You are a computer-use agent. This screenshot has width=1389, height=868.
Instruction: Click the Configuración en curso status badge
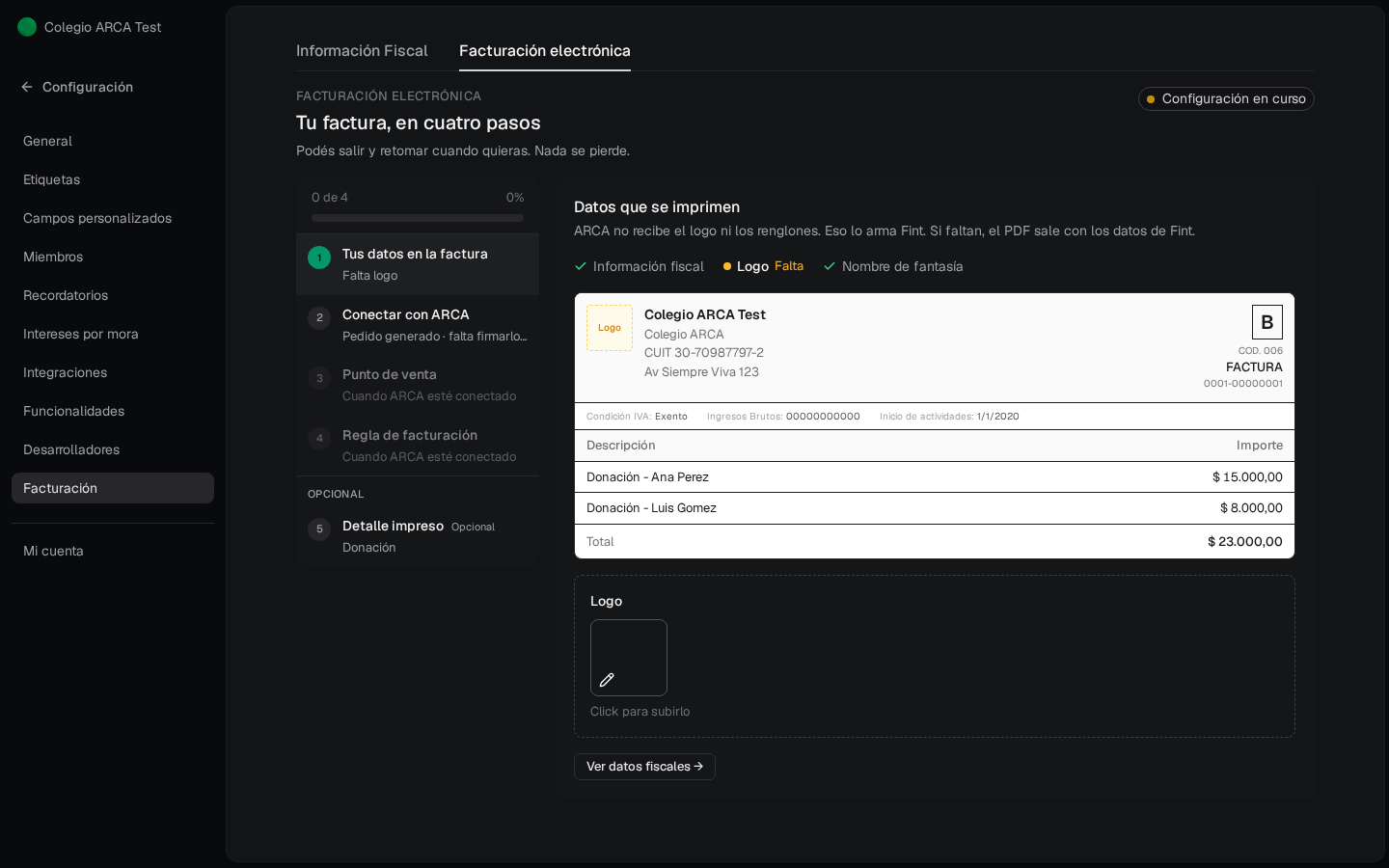coord(1226,98)
